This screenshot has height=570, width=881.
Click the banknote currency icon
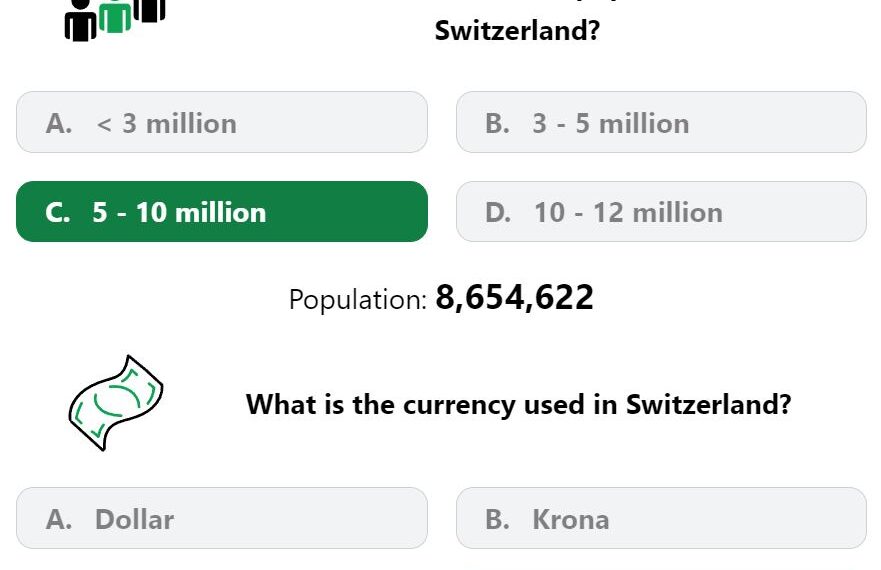[116, 403]
